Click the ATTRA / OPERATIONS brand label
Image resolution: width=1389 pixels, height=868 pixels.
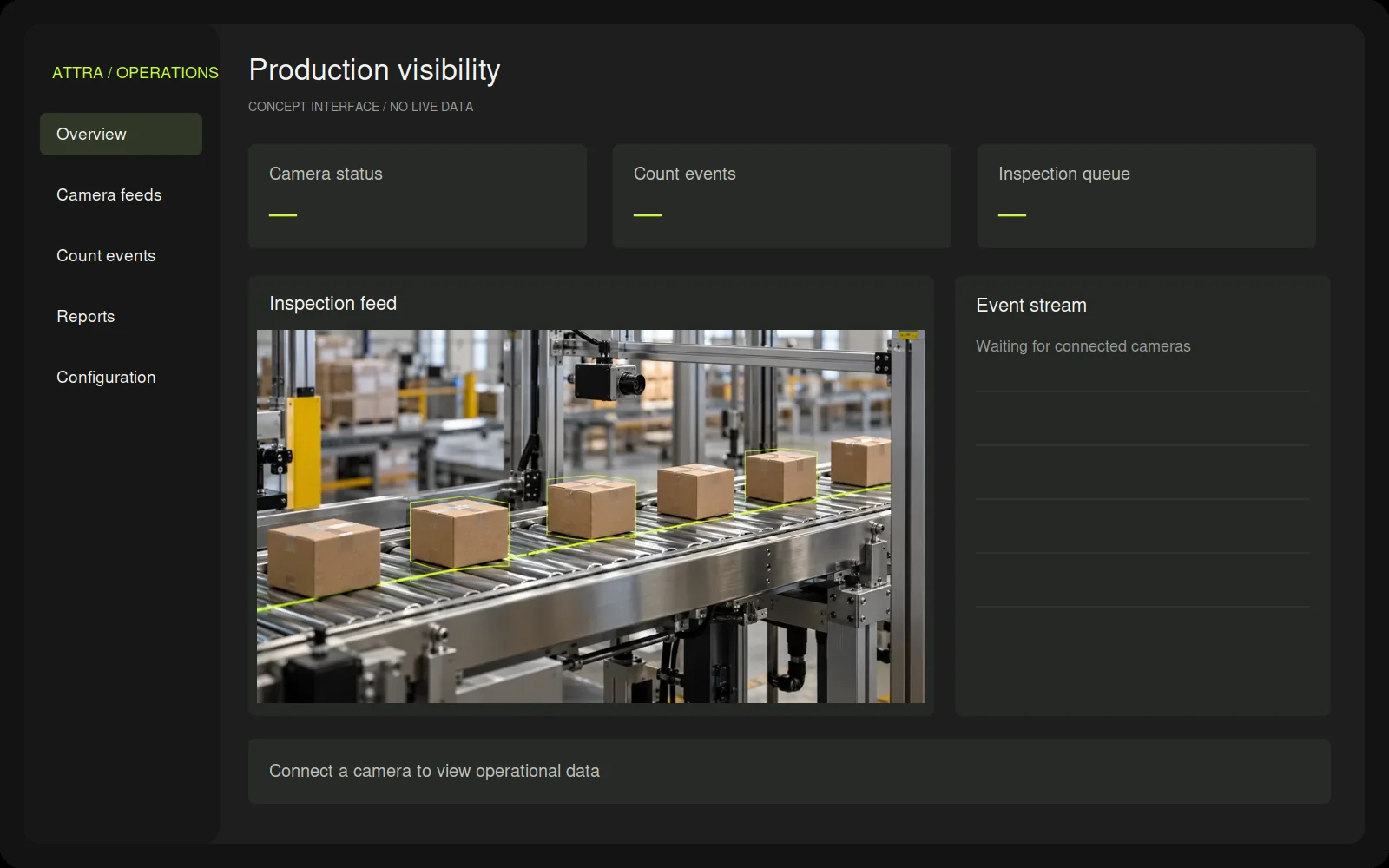pos(135,73)
